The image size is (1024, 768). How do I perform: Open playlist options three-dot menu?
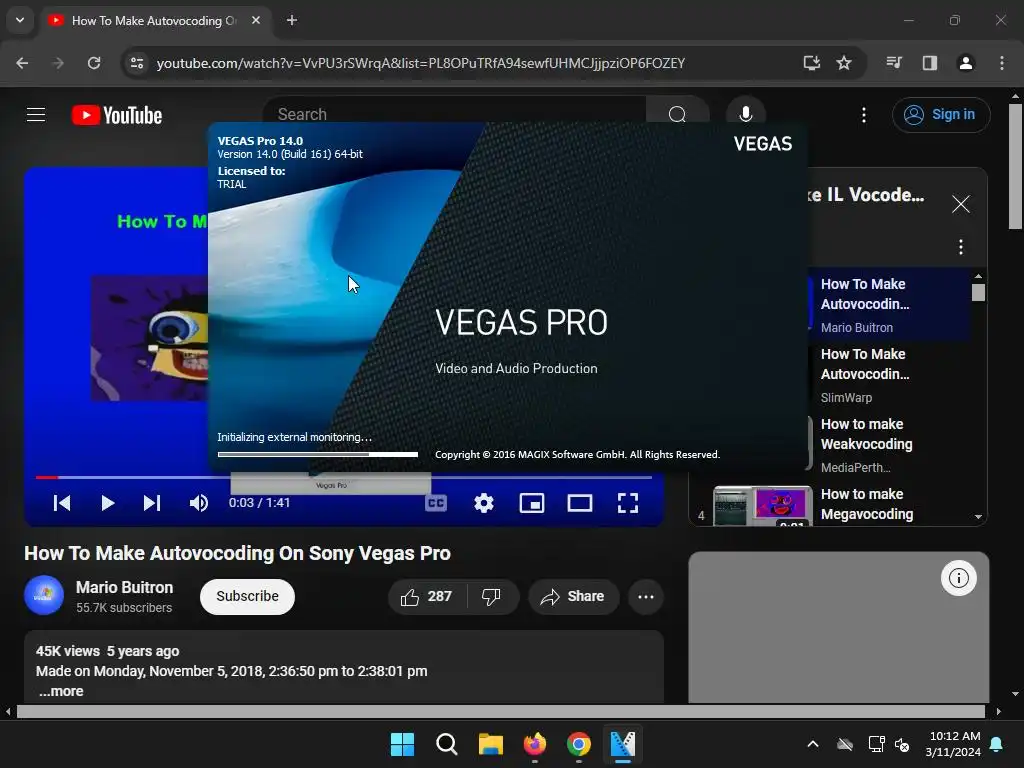[x=960, y=247]
